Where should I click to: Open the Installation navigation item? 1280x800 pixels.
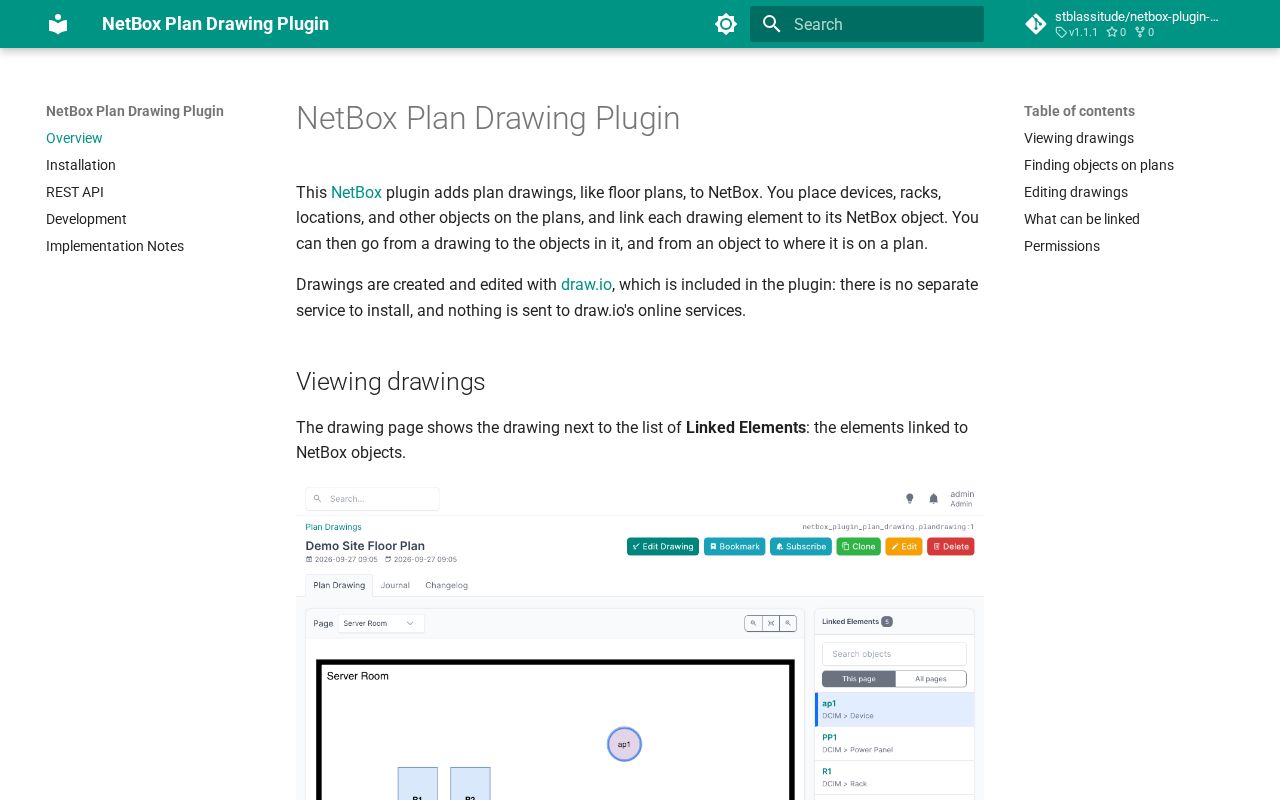tap(81, 165)
